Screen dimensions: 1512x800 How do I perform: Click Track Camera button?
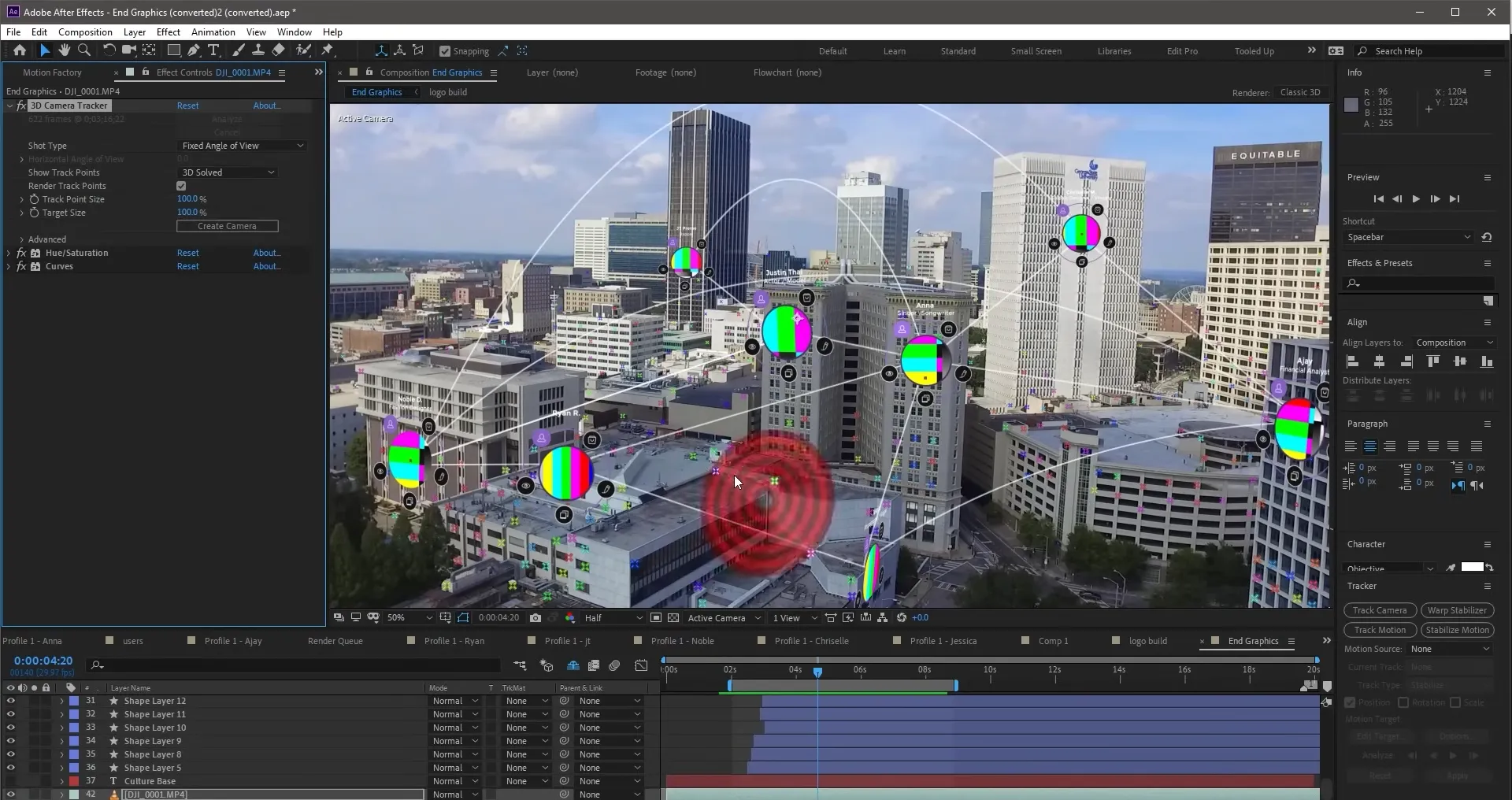tap(1379, 610)
